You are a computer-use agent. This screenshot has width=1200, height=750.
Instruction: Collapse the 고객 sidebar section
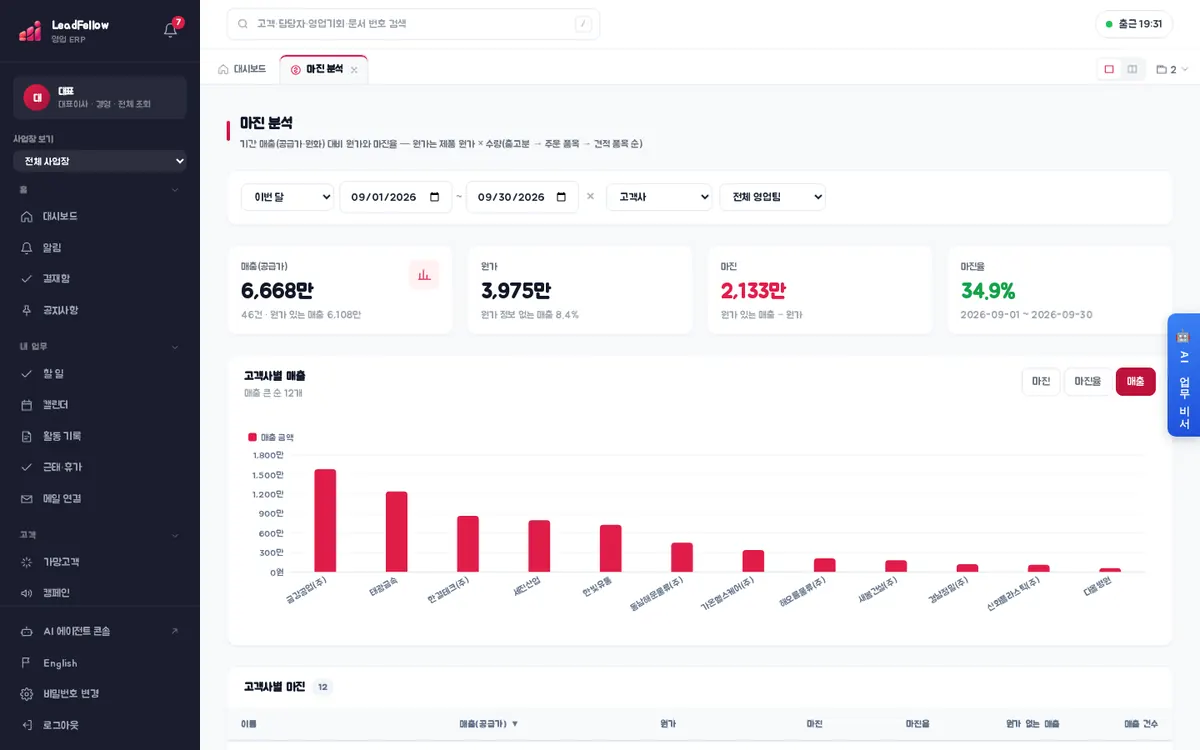coord(100,535)
